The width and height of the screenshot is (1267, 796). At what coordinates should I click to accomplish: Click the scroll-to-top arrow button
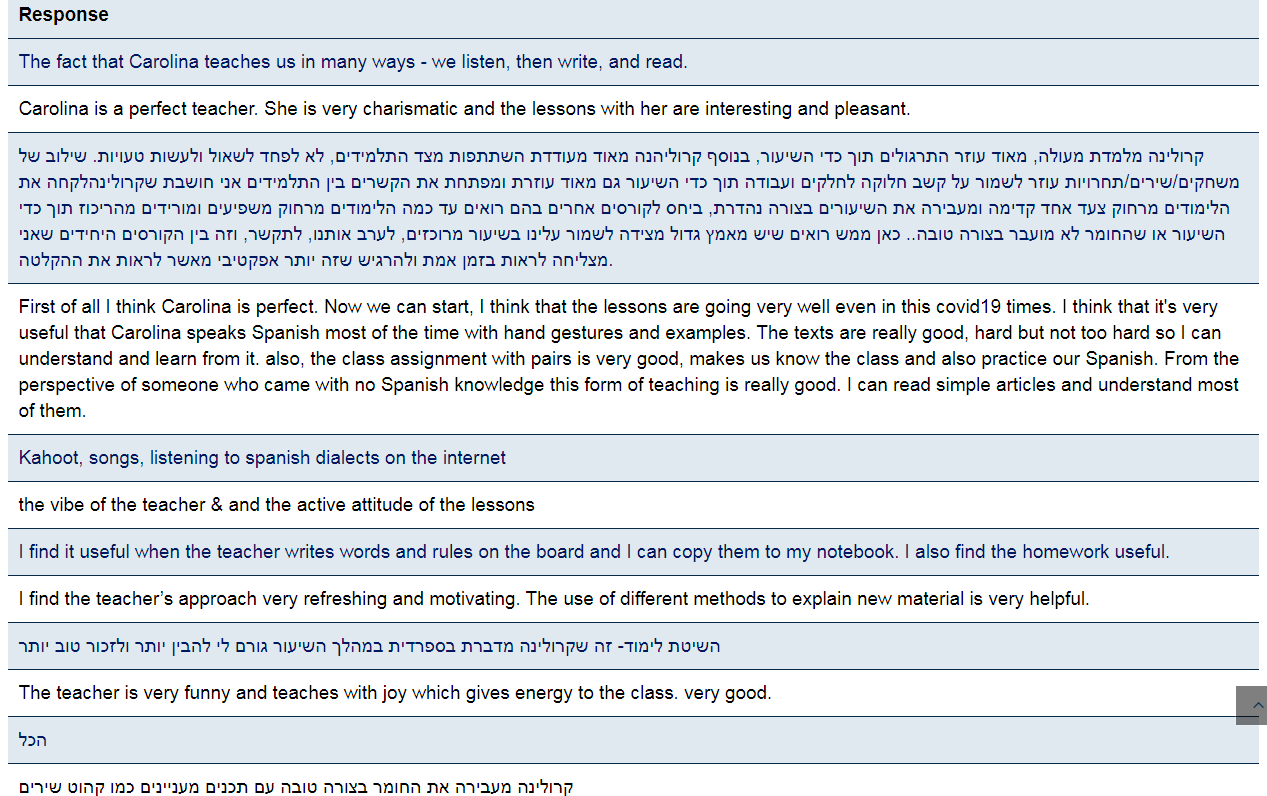click(1251, 705)
